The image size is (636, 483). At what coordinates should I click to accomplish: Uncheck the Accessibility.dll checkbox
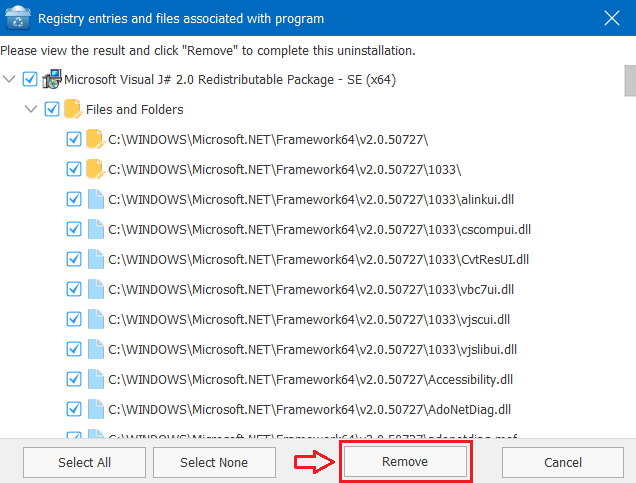[x=74, y=379]
